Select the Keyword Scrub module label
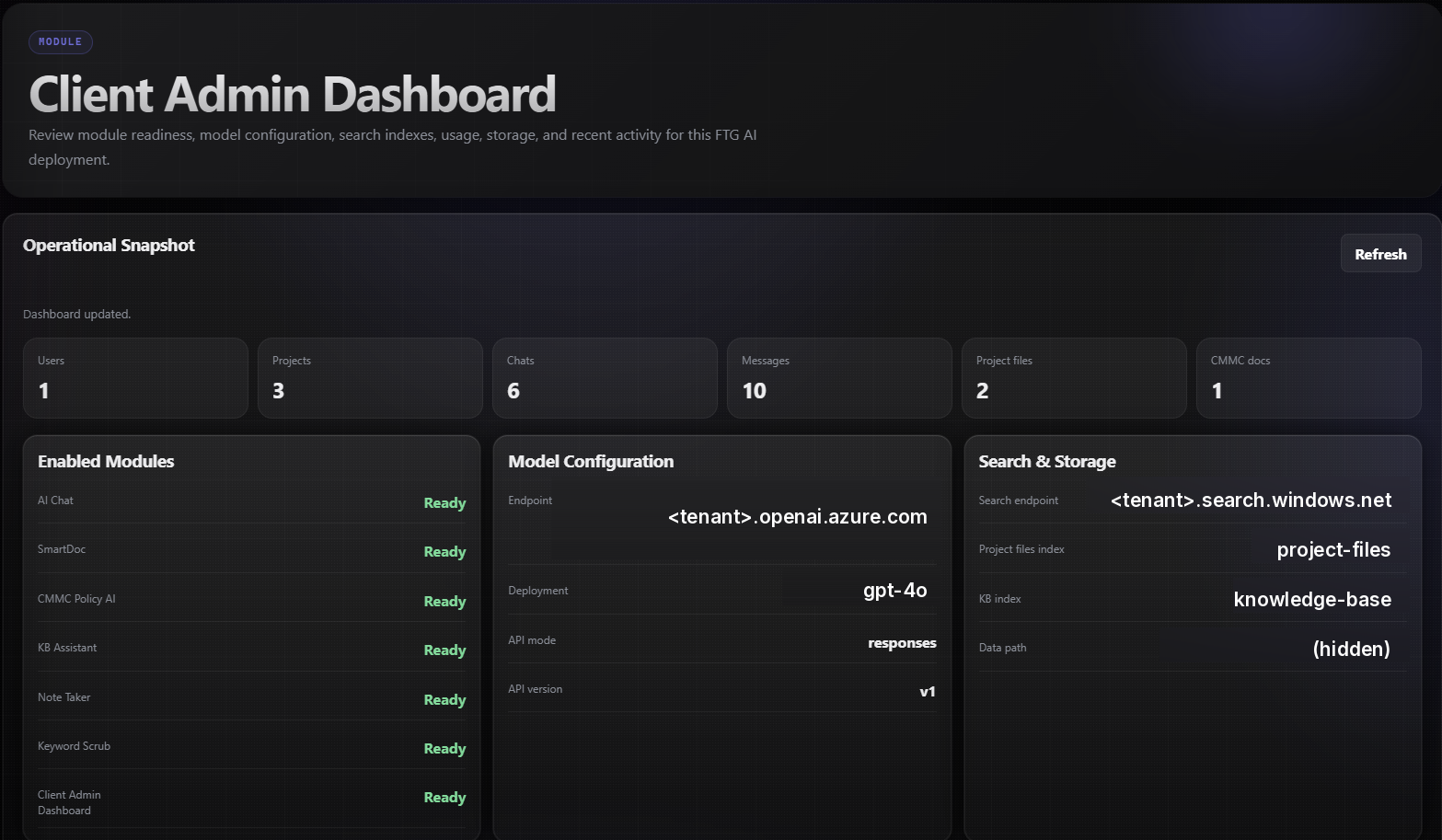Viewport: 1442px width, 840px height. coord(74,746)
